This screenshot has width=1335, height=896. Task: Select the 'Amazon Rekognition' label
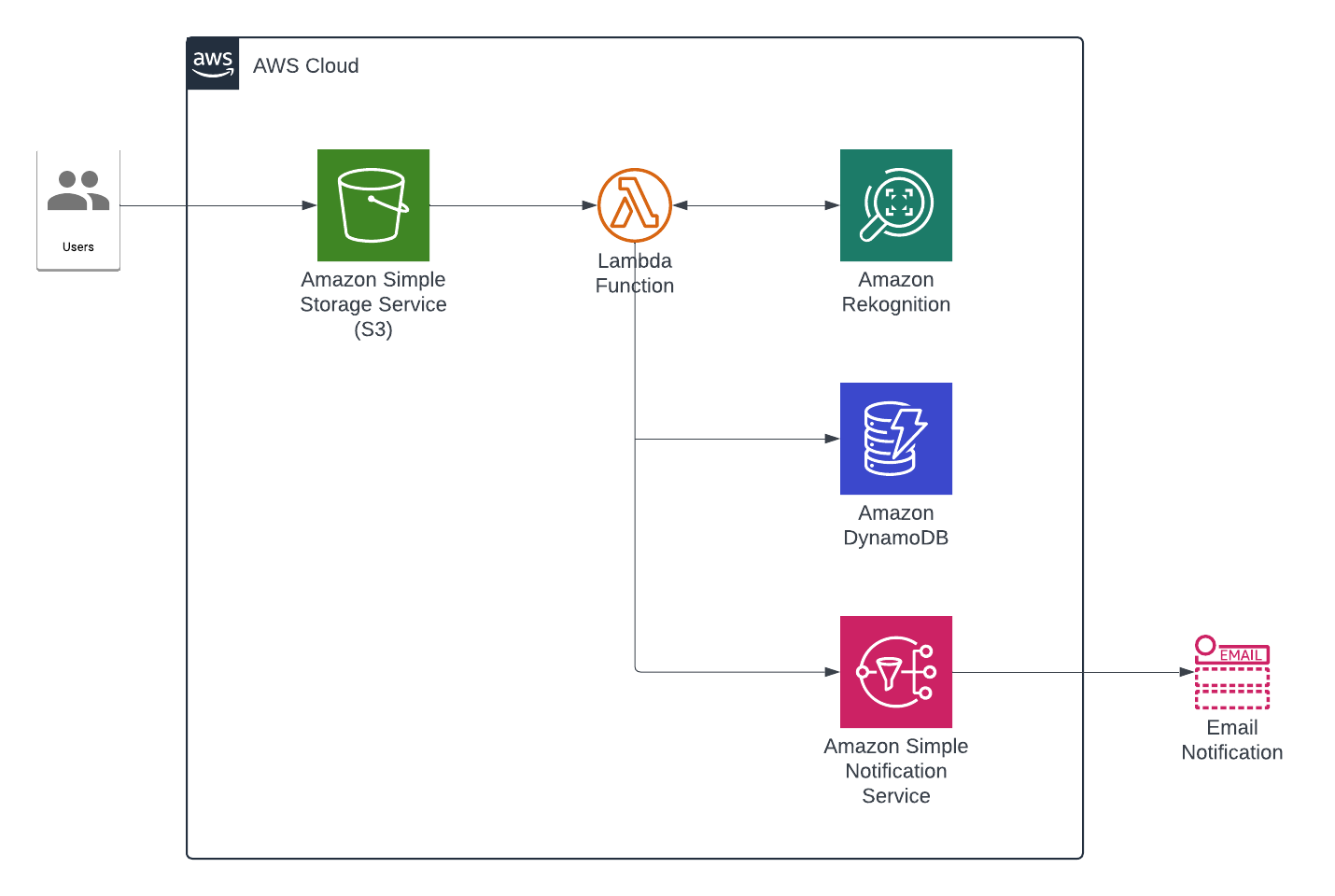point(896,292)
